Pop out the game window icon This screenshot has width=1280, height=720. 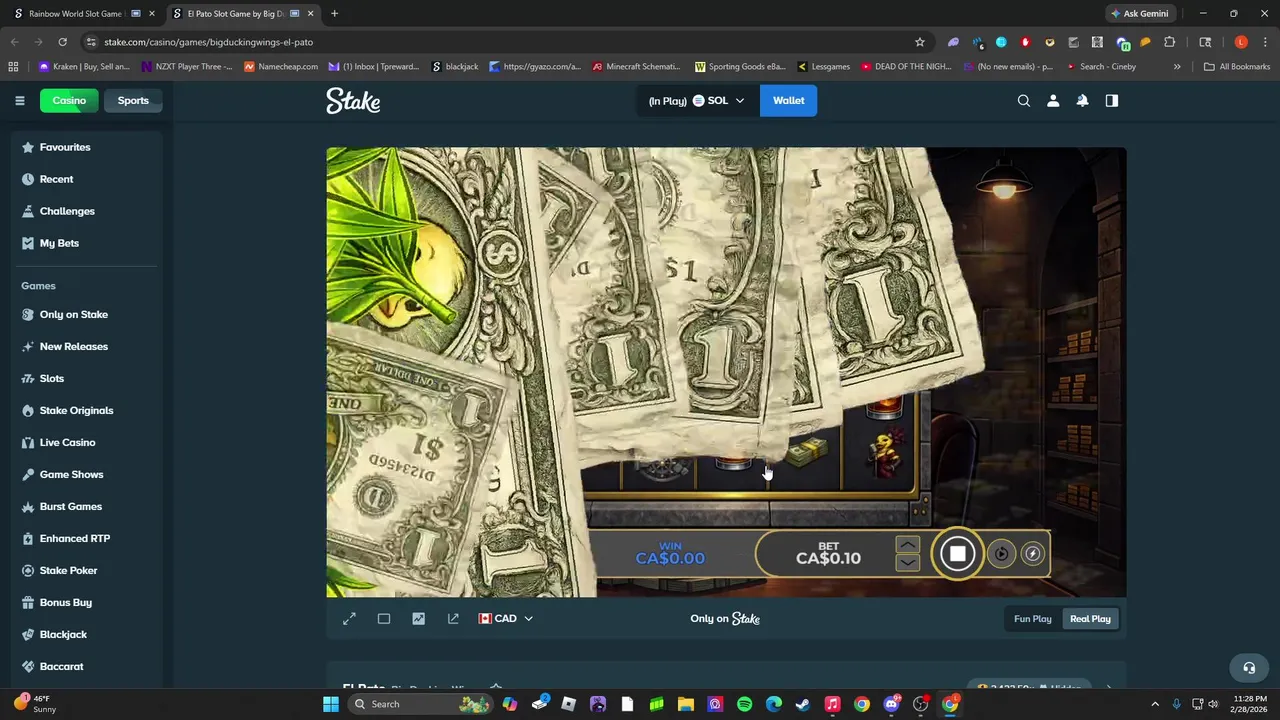[453, 619]
